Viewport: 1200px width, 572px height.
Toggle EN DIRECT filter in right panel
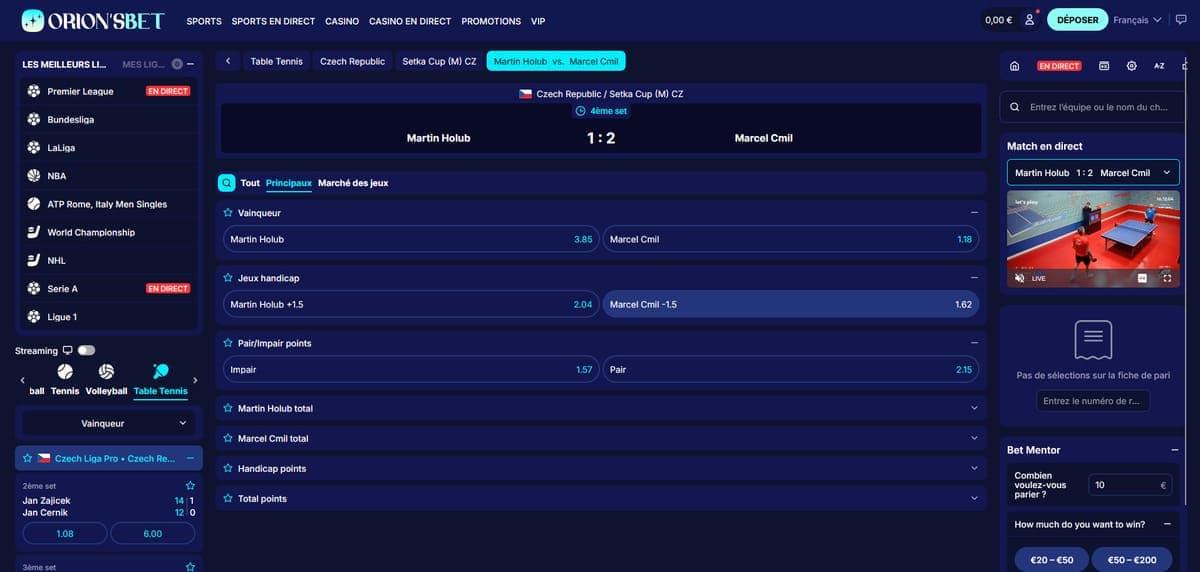pyautogui.click(x=1059, y=66)
